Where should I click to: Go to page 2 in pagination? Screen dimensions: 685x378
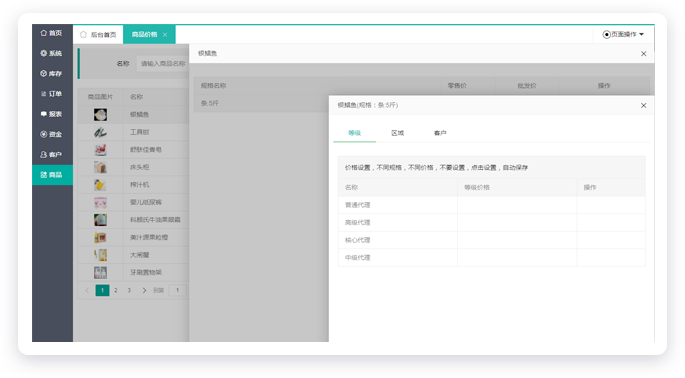[x=116, y=290]
